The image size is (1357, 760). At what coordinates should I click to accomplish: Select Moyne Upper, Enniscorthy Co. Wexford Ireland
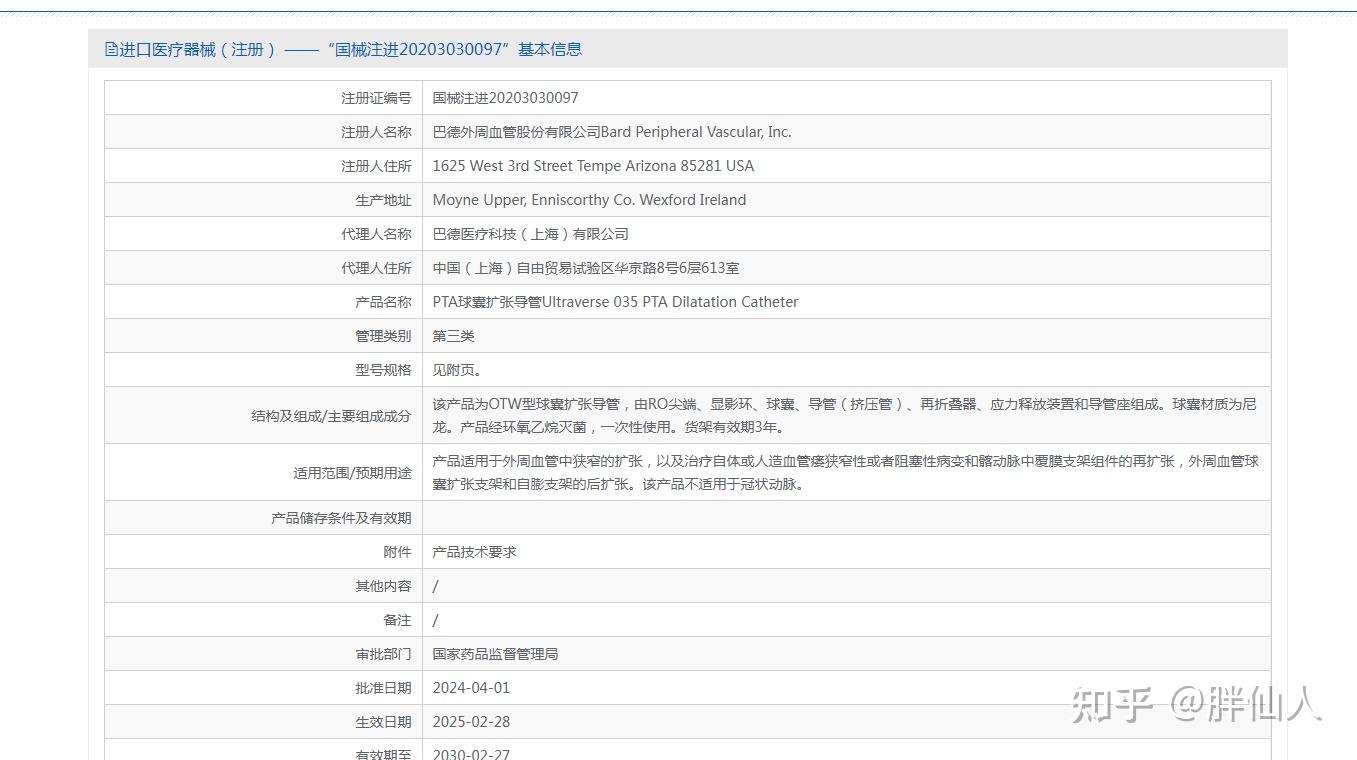pyautogui.click(x=589, y=200)
